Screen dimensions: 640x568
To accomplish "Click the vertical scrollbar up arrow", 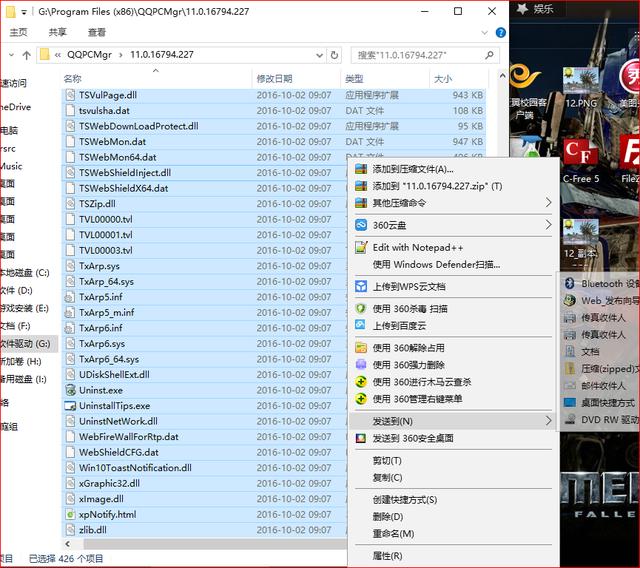I will [x=502, y=76].
